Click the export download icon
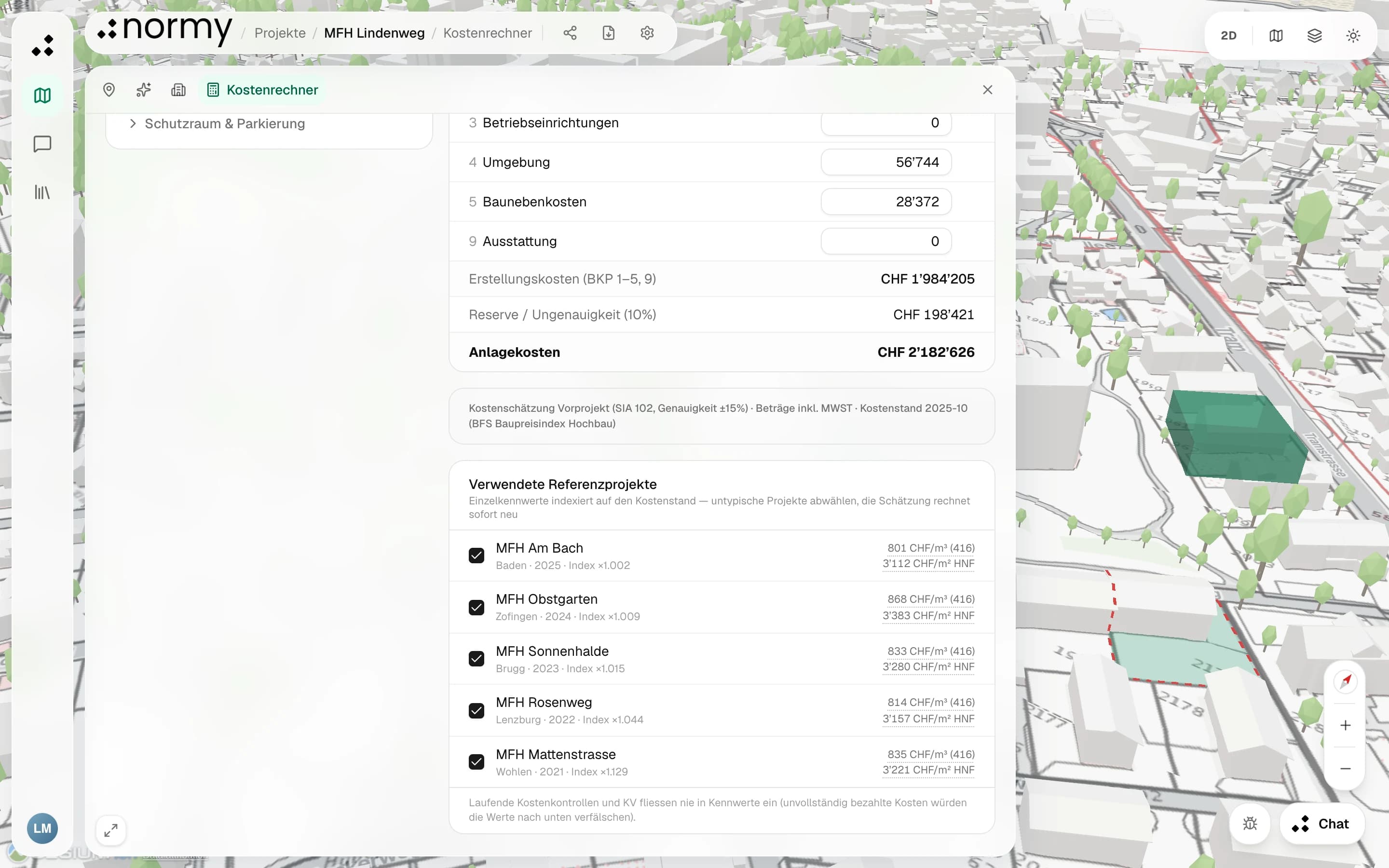This screenshot has height=868, width=1389. pyautogui.click(x=608, y=33)
